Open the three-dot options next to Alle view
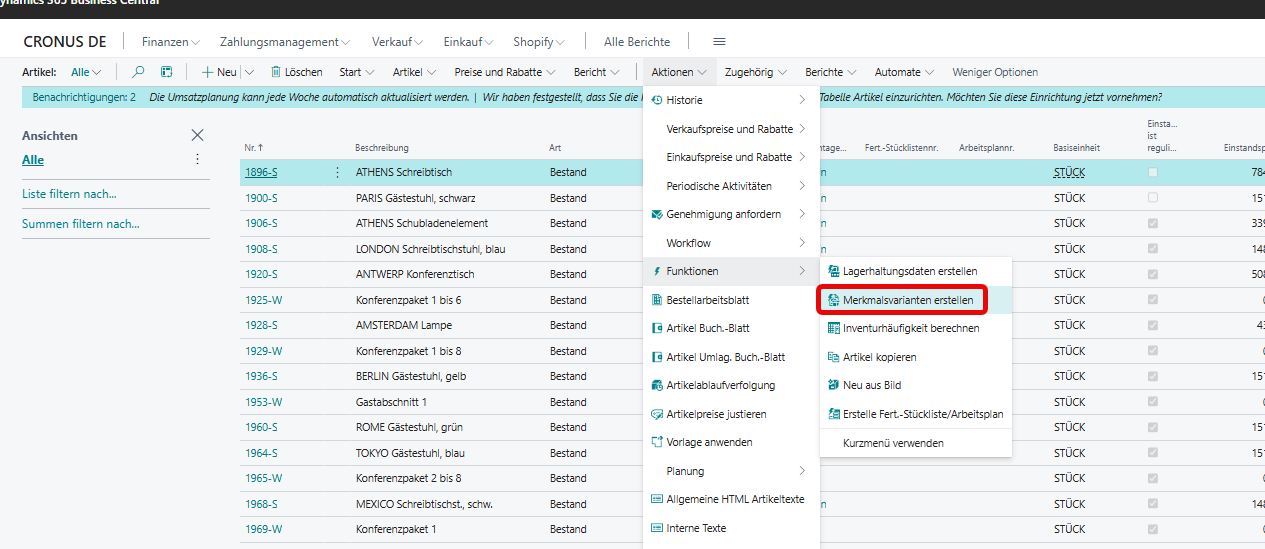This screenshot has width=1265, height=549. click(197, 160)
